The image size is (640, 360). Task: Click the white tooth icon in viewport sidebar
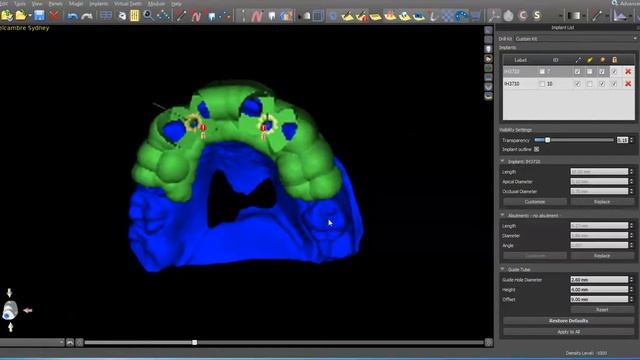pos(488,49)
